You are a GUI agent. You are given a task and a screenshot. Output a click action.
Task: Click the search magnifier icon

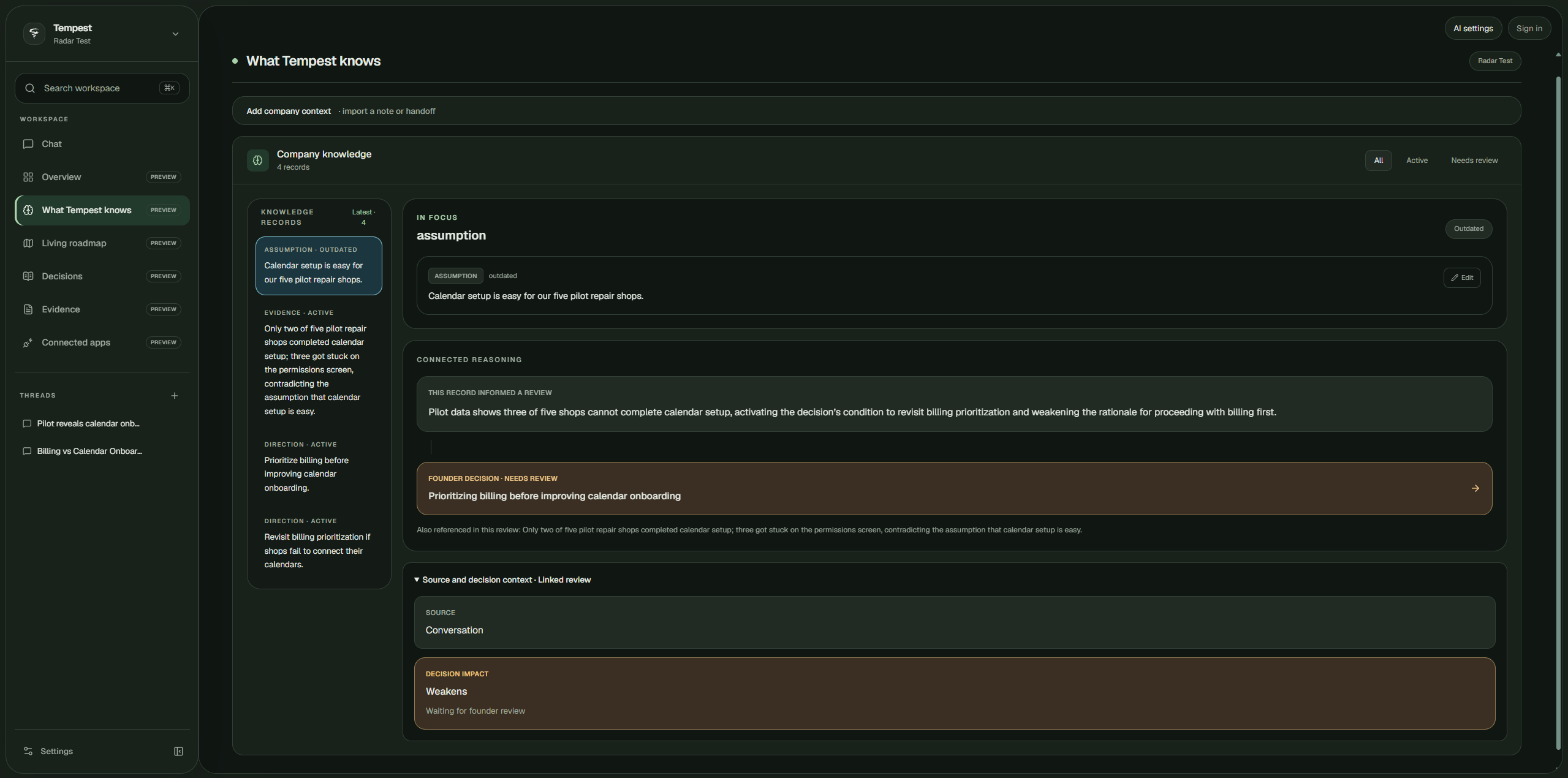pyautogui.click(x=29, y=88)
